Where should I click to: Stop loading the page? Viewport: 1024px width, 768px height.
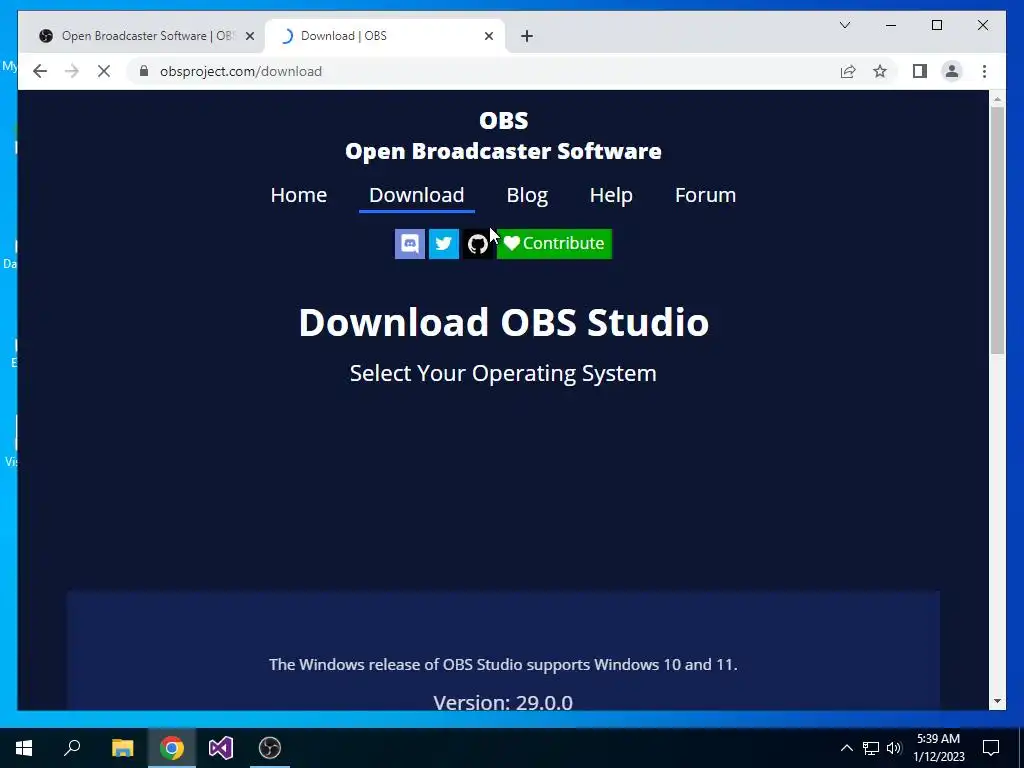point(104,71)
